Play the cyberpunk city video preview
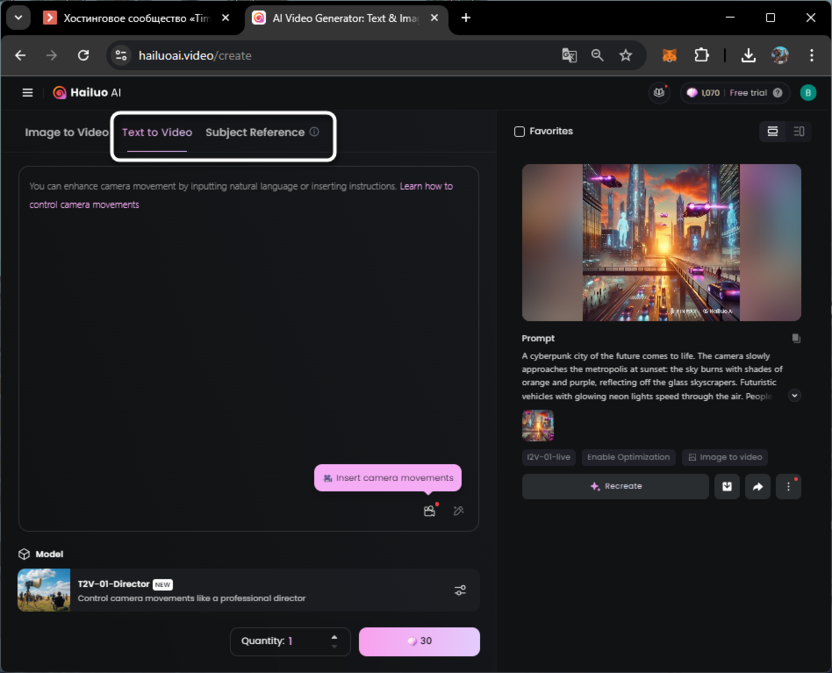This screenshot has height=673, width=832. [661, 243]
